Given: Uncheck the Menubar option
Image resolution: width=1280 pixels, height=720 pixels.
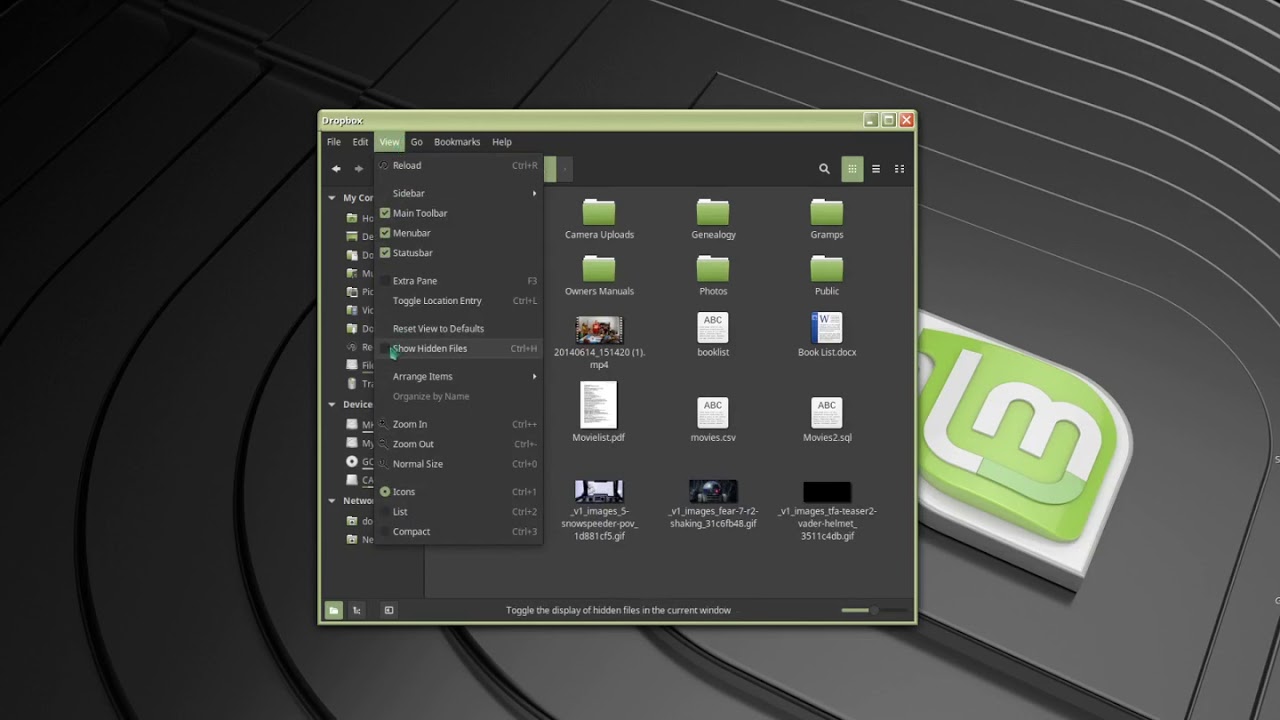Looking at the screenshot, I should click(385, 233).
